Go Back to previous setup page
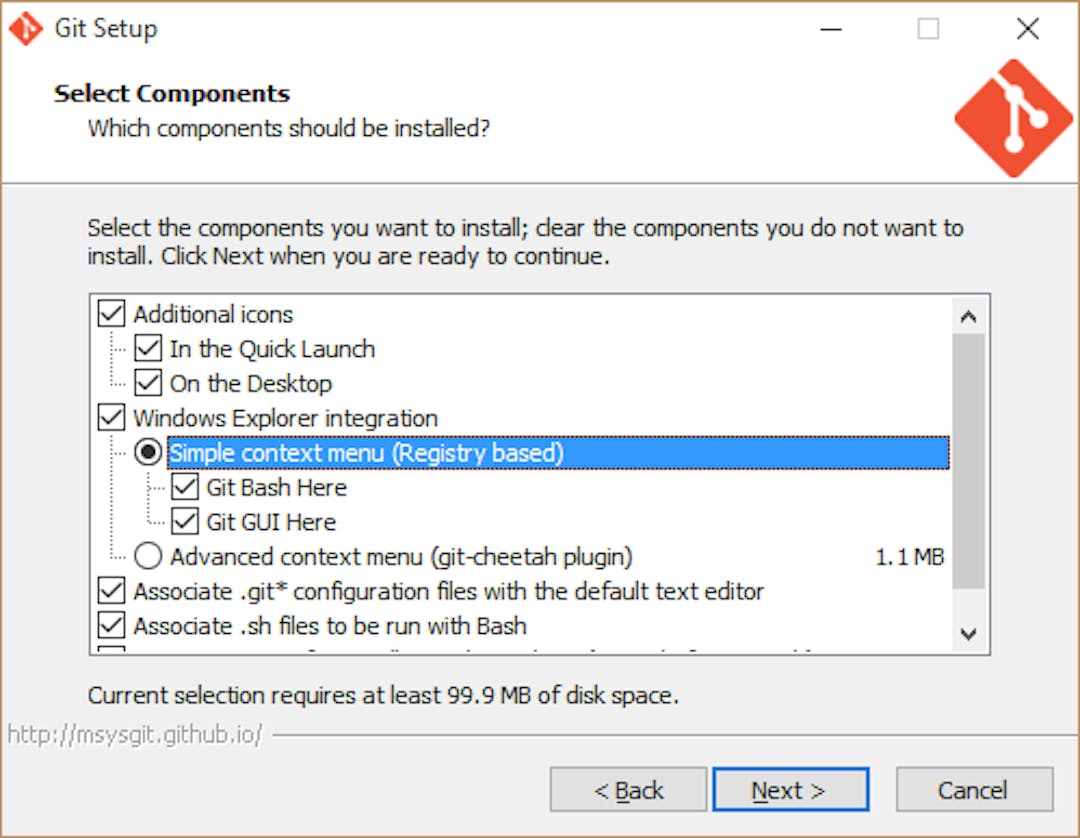This screenshot has height=838, width=1080. 628,790
